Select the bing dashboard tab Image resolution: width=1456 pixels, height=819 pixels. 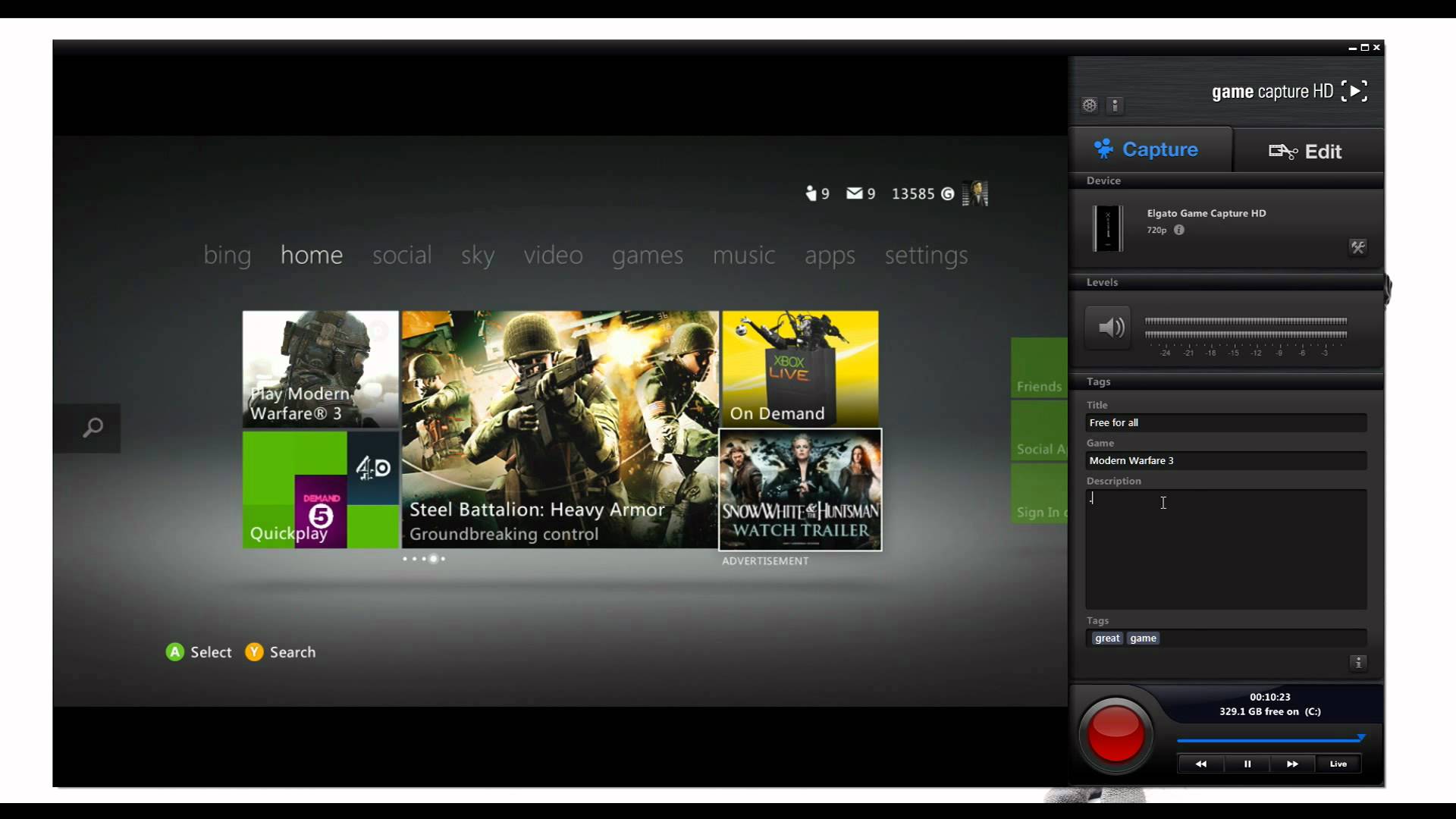click(227, 255)
